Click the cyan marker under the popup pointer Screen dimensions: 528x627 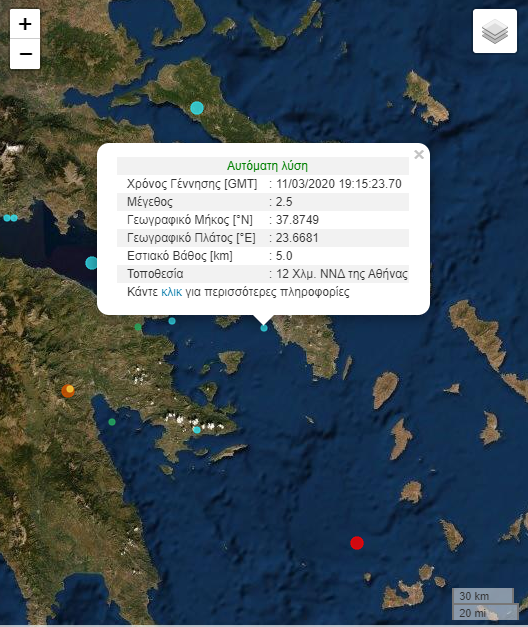[264, 328]
